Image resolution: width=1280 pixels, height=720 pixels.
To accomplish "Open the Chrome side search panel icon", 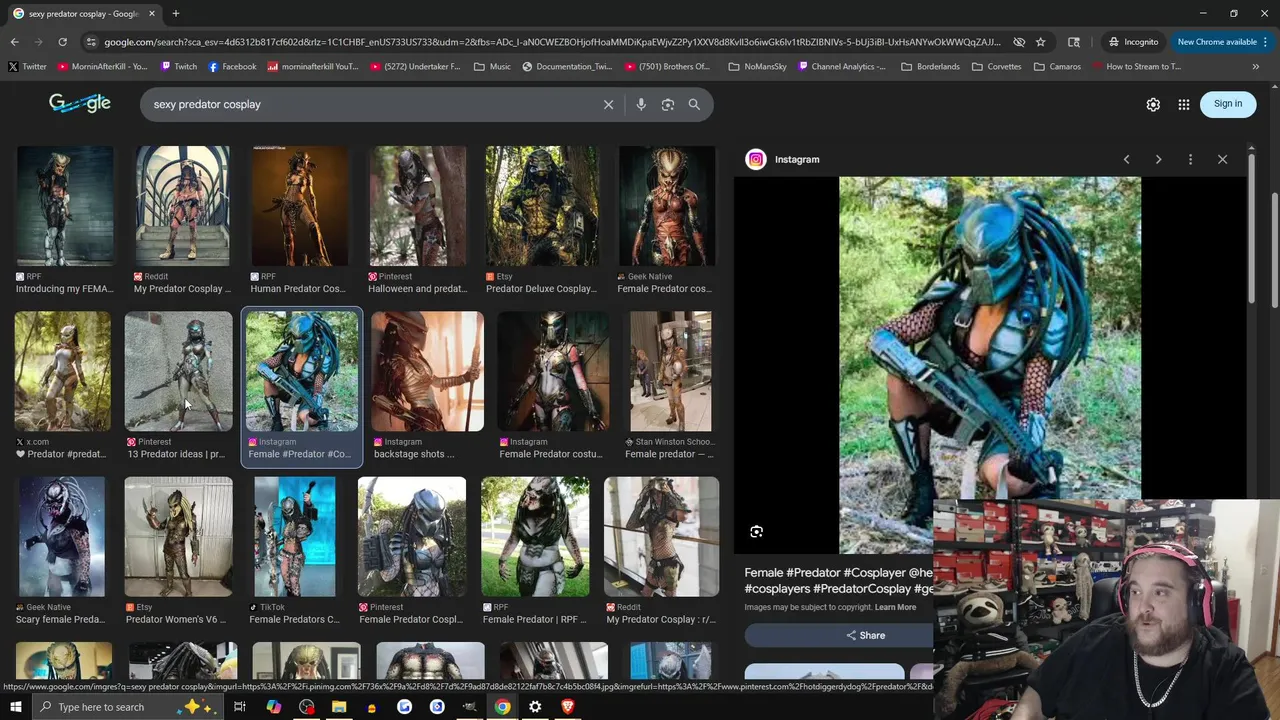I will tap(1074, 42).
